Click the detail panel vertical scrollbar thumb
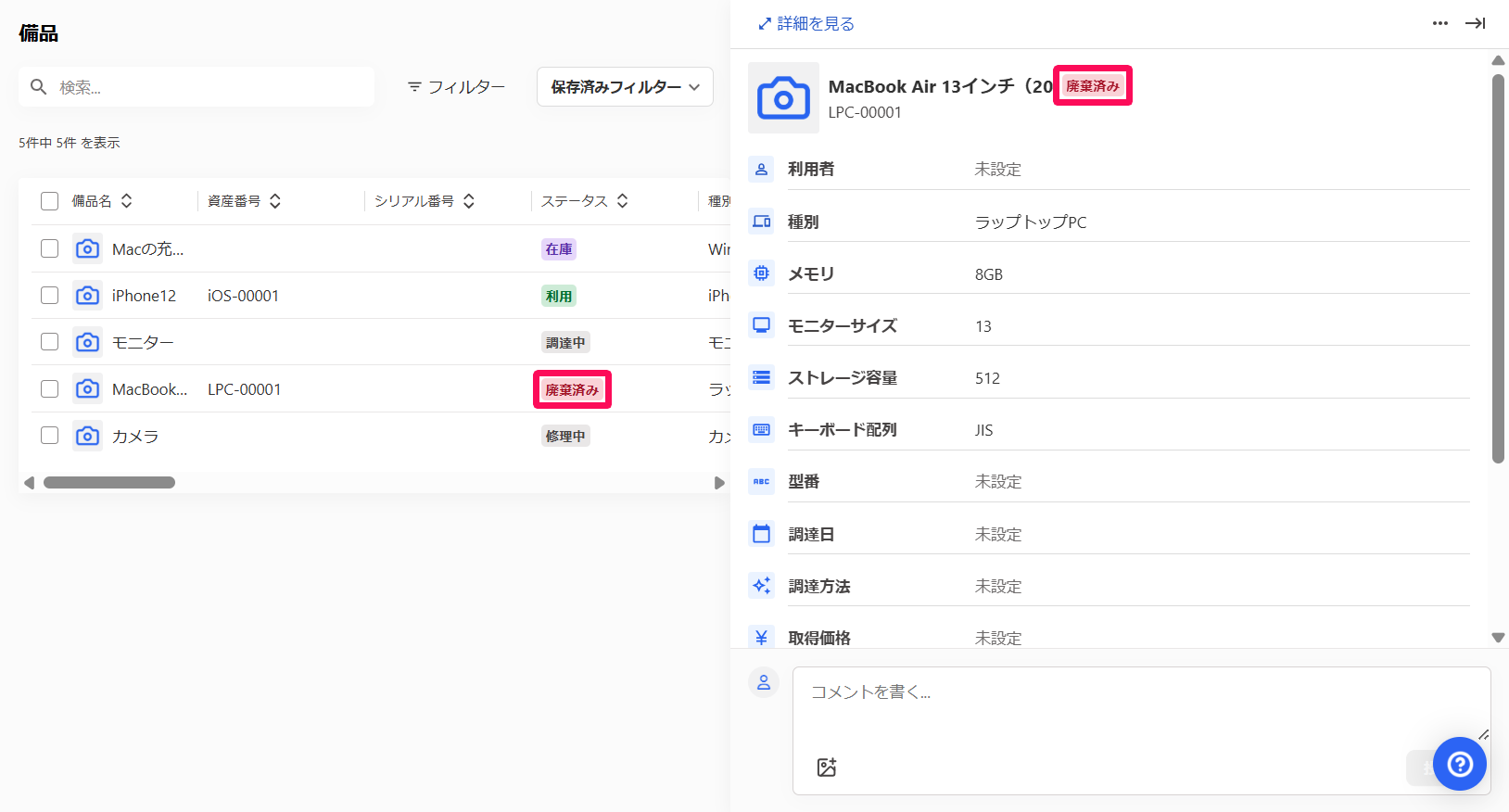 (x=1498, y=269)
